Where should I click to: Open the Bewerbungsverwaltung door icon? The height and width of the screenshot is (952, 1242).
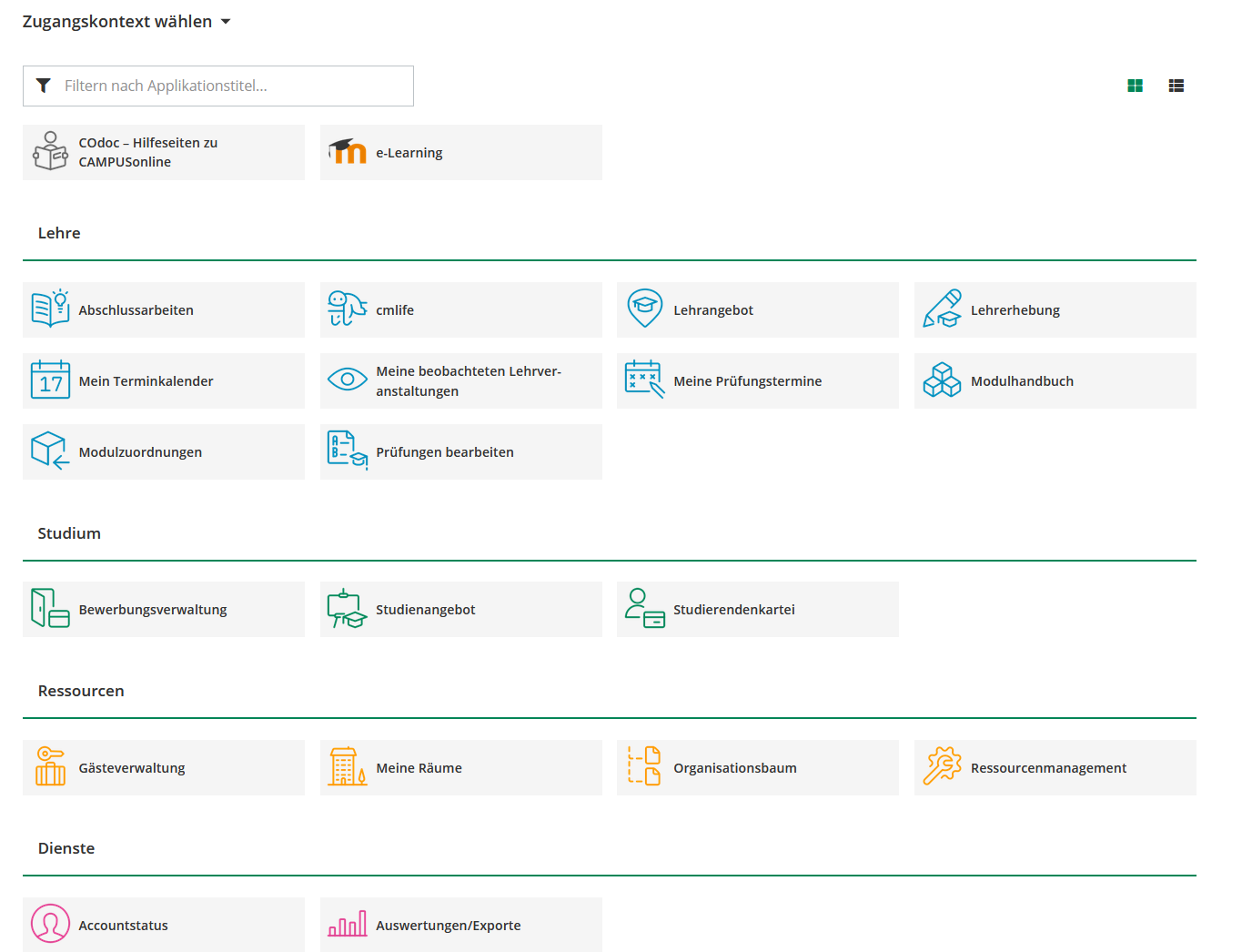pos(50,609)
